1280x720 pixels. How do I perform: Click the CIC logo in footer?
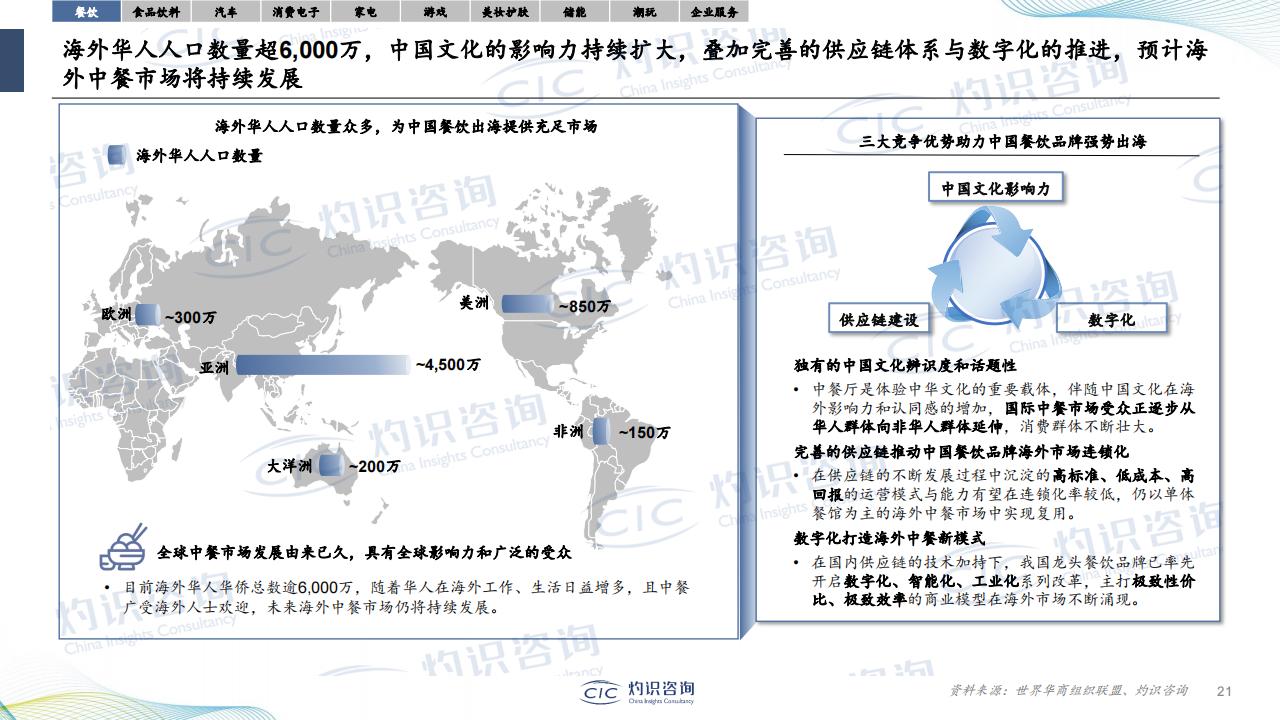click(x=638, y=692)
